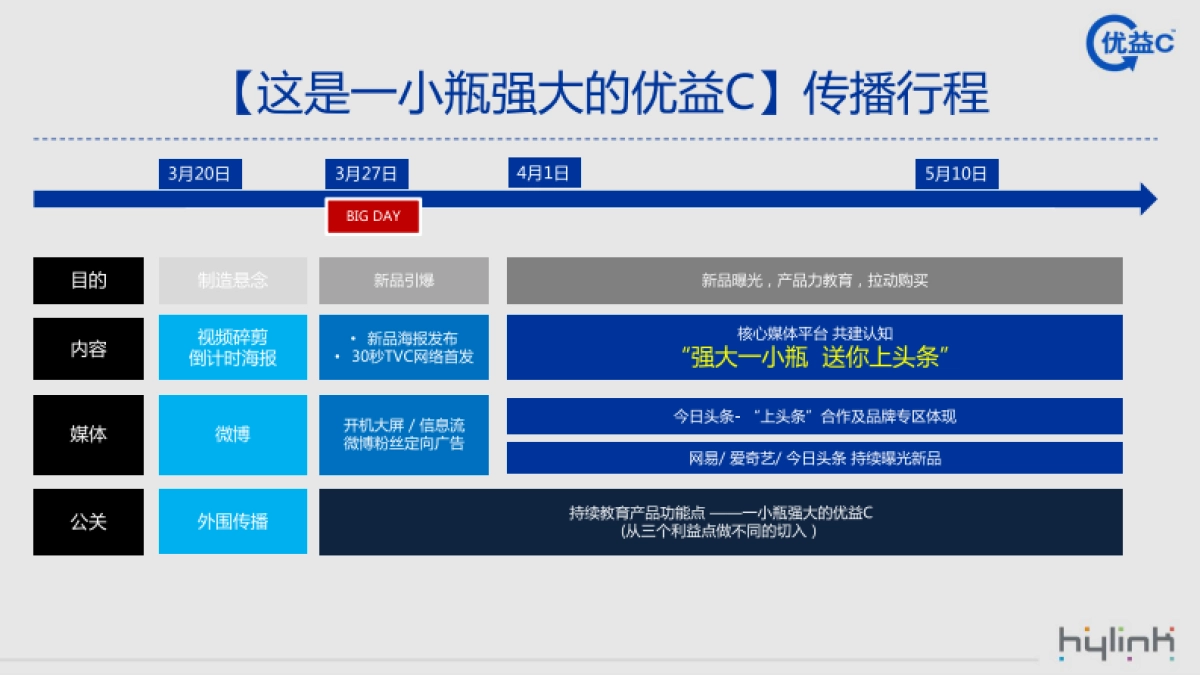Toggle the 公关 row label
Screen dimensions: 1200x675
(x=88, y=521)
